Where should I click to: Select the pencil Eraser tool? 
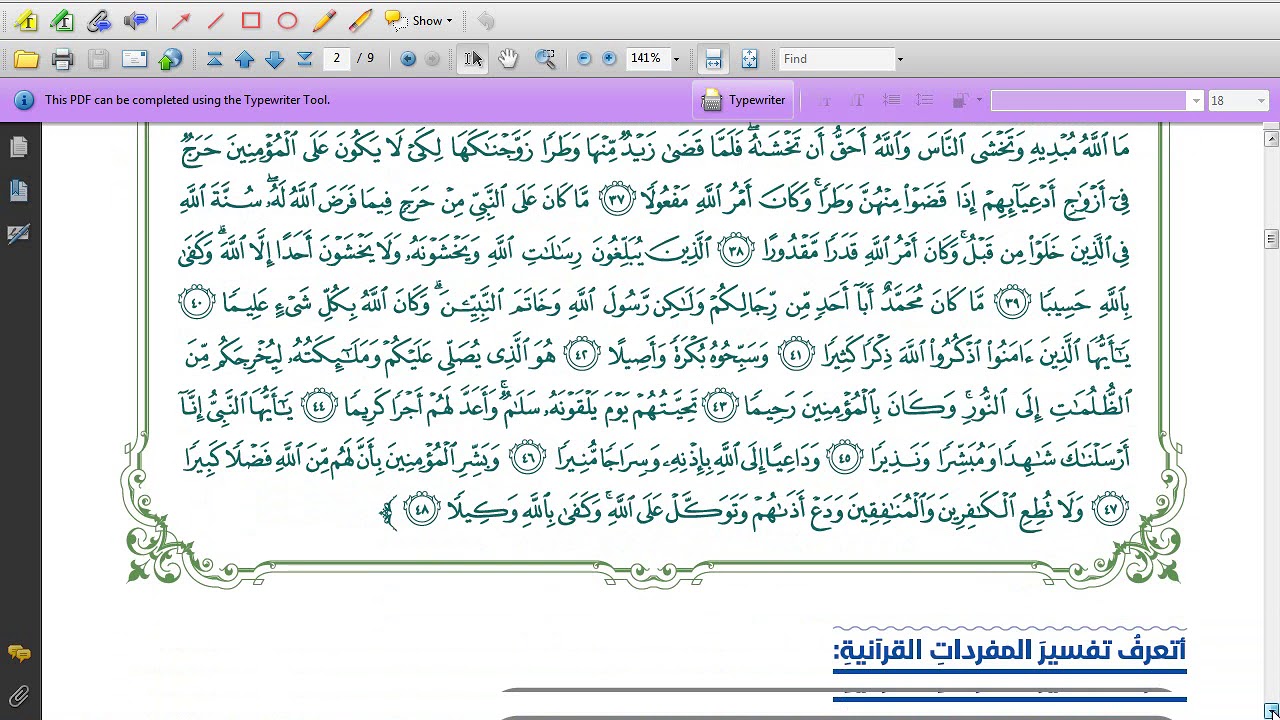pyautogui.click(x=360, y=20)
